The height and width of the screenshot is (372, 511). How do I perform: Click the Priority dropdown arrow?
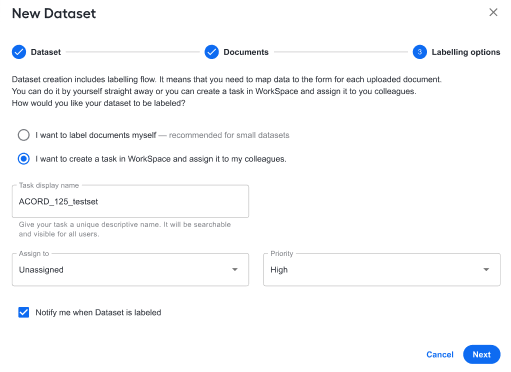(486, 270)
